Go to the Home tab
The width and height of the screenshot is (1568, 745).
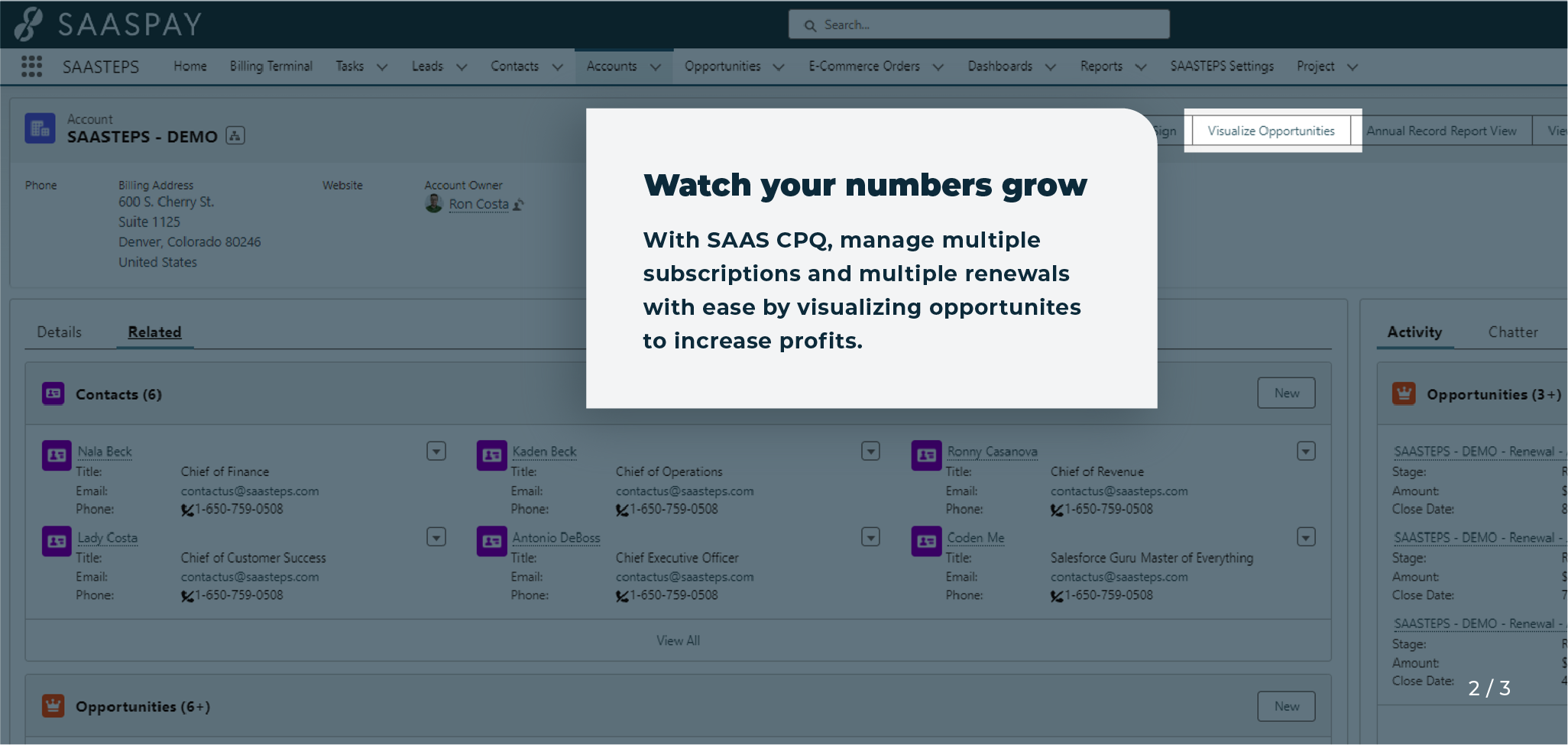point(190,66)
